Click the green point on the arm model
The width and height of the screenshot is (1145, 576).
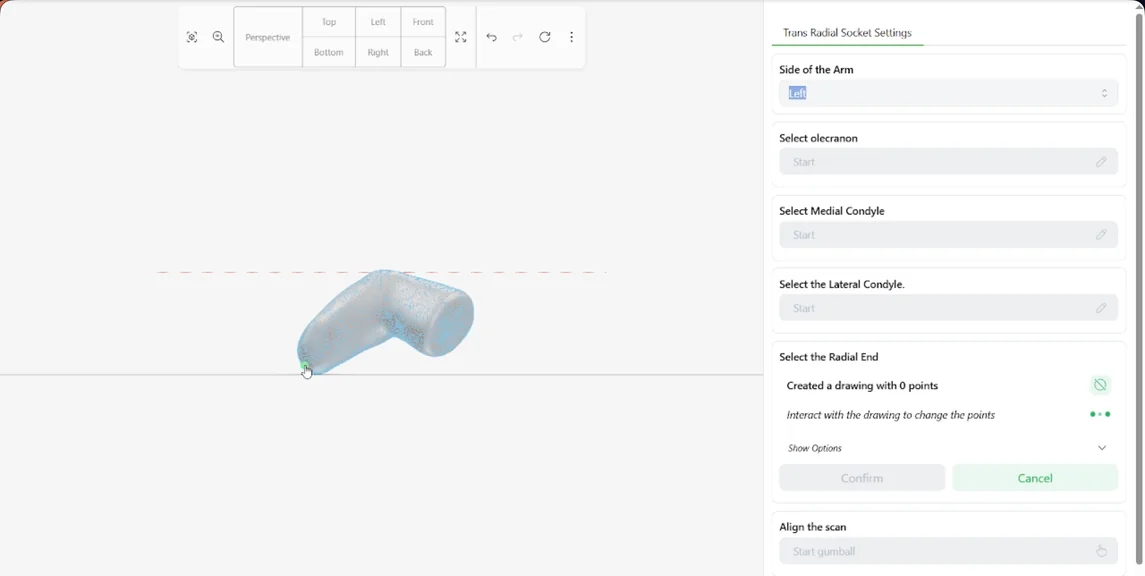305,366
